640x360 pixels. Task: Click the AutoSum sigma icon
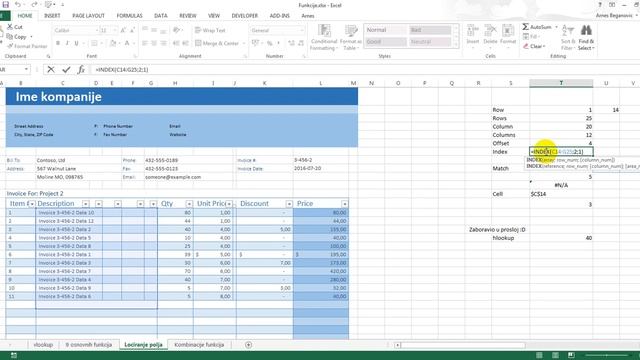(x=526, y=27)
